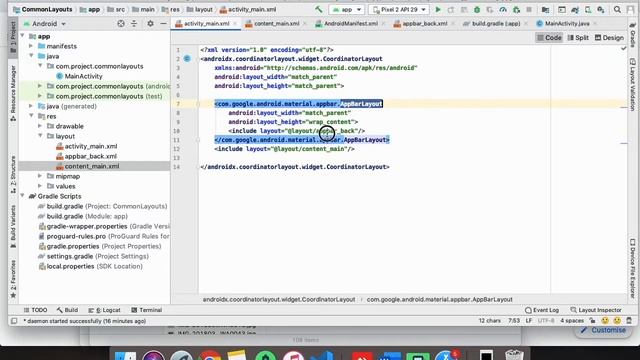Run the app with green play button
Viewport: 640px width, 360px height.
pyautogui.click(x=438, y=9)
